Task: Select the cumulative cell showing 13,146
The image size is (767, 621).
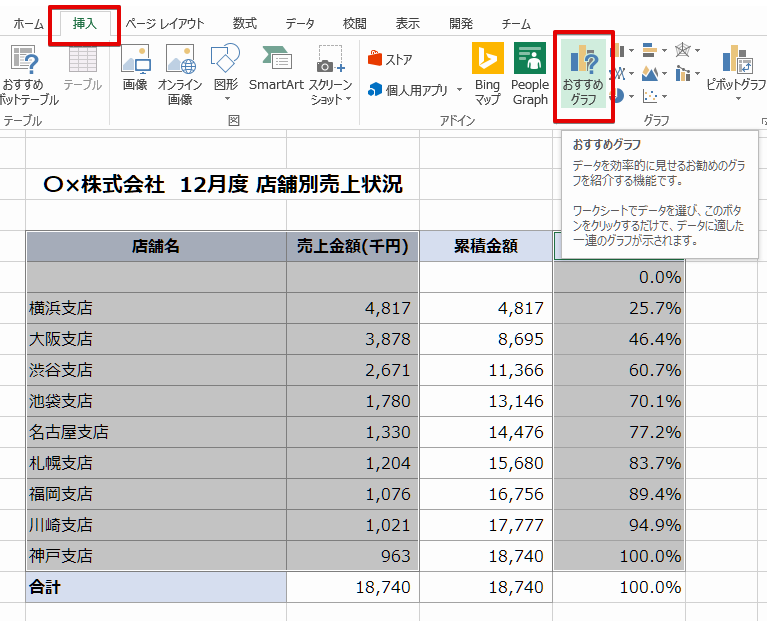Action: coord(486,401)
